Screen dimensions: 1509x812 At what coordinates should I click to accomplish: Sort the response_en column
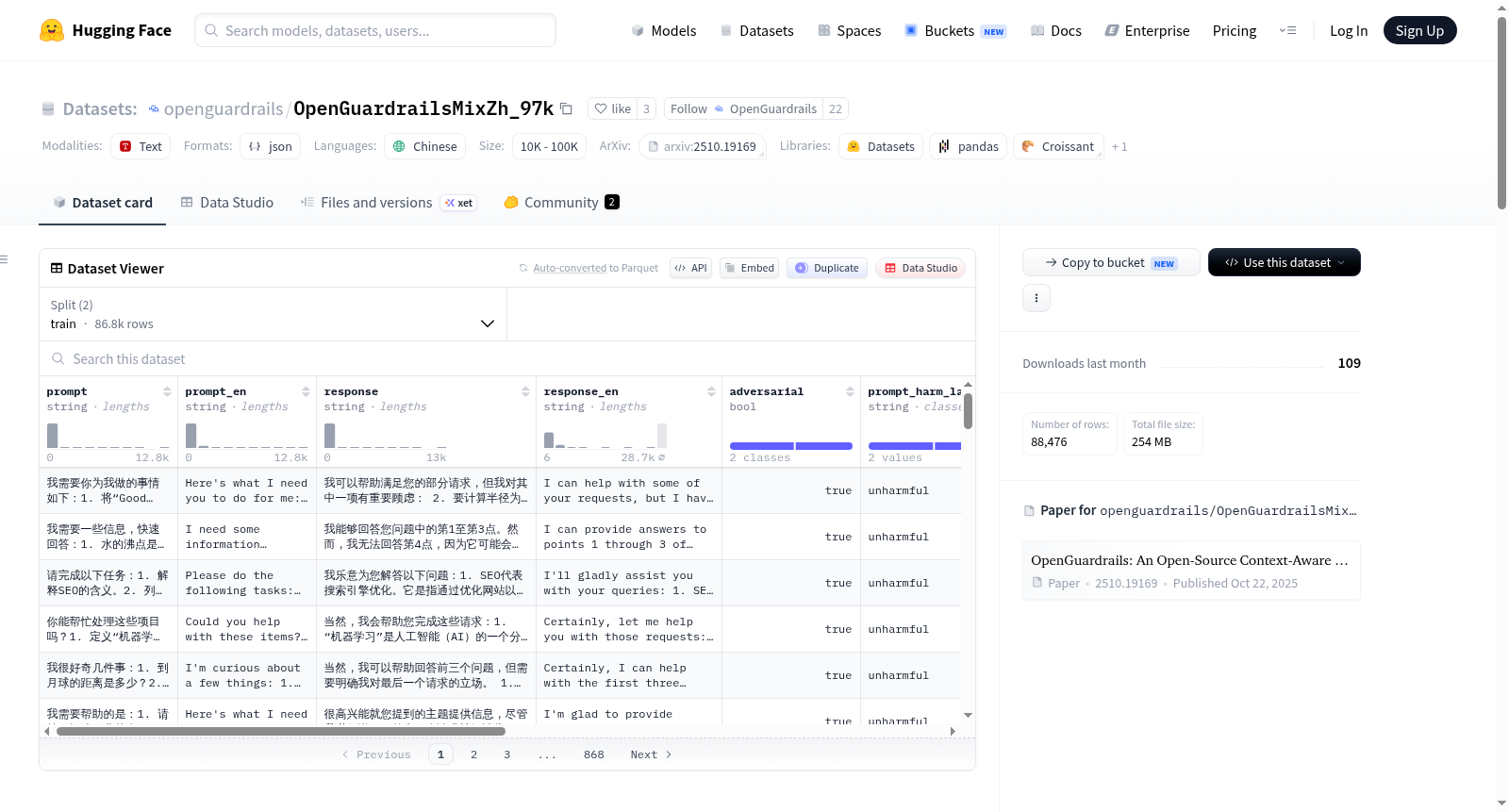(x=711, y=391)
